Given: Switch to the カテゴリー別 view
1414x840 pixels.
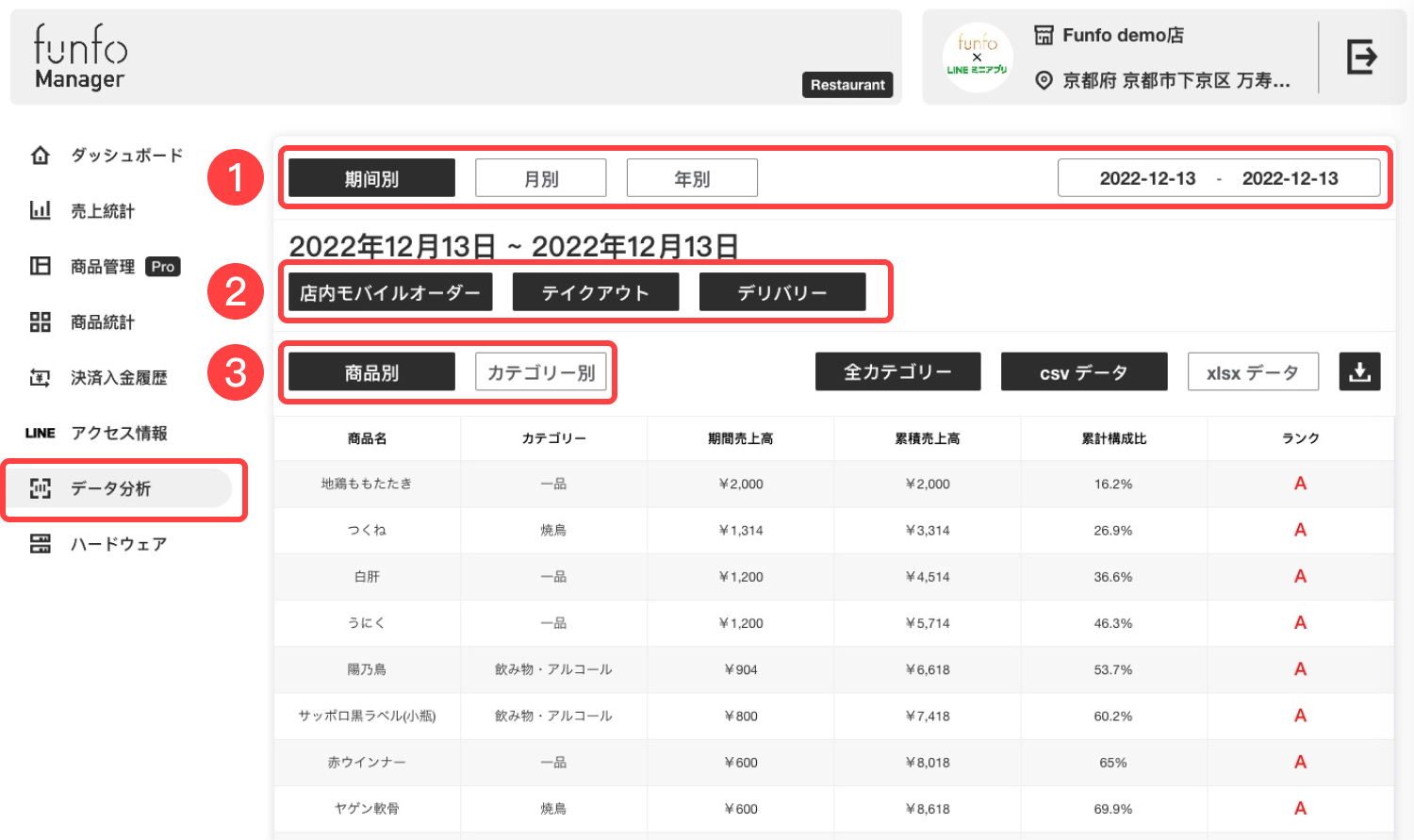Looking at the screenshot, I should [541, 372].
